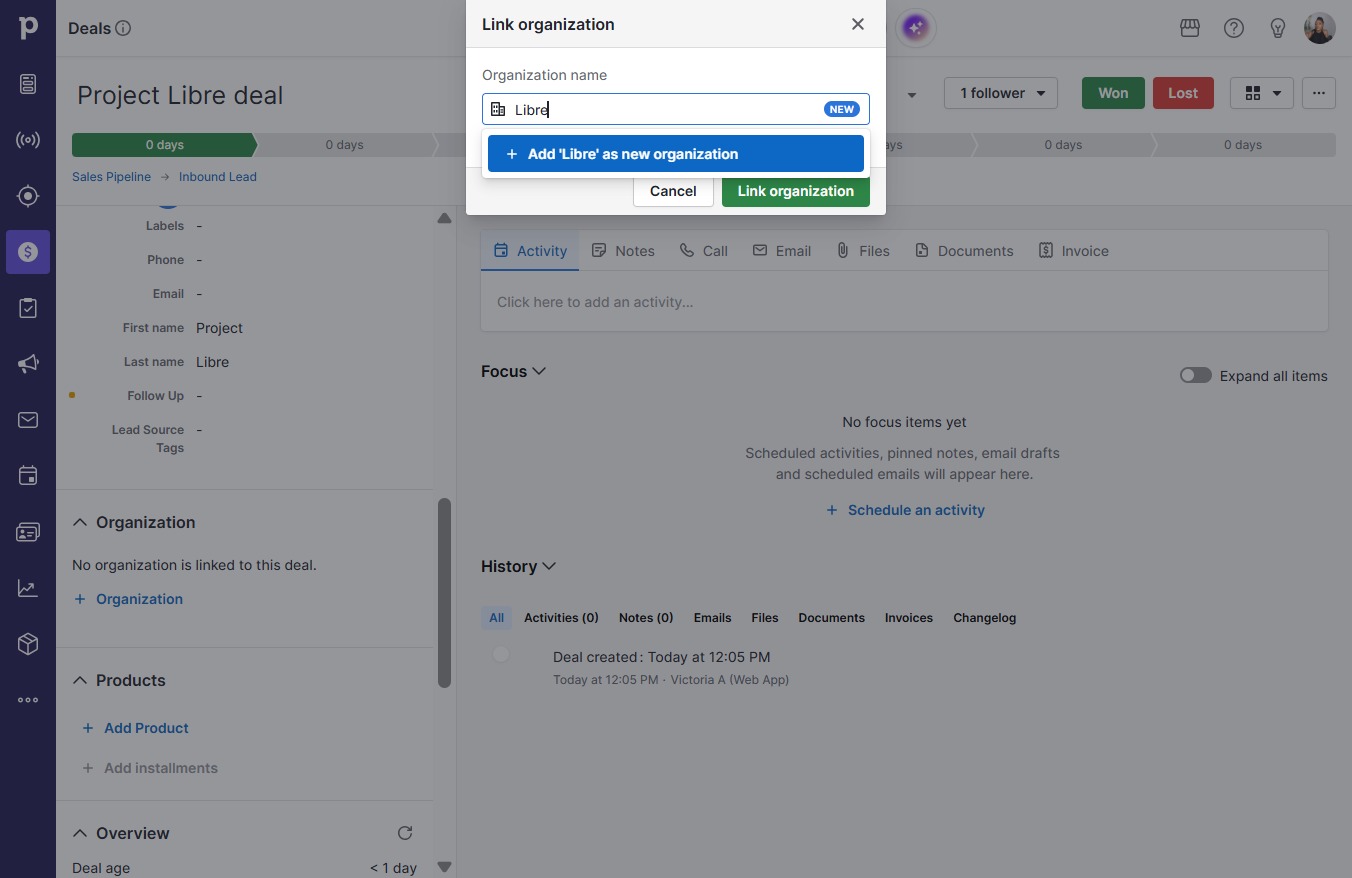This screenshot has height=878, width=1352.
Task: Filter history by Activities (0)
Action: (561, 618)
